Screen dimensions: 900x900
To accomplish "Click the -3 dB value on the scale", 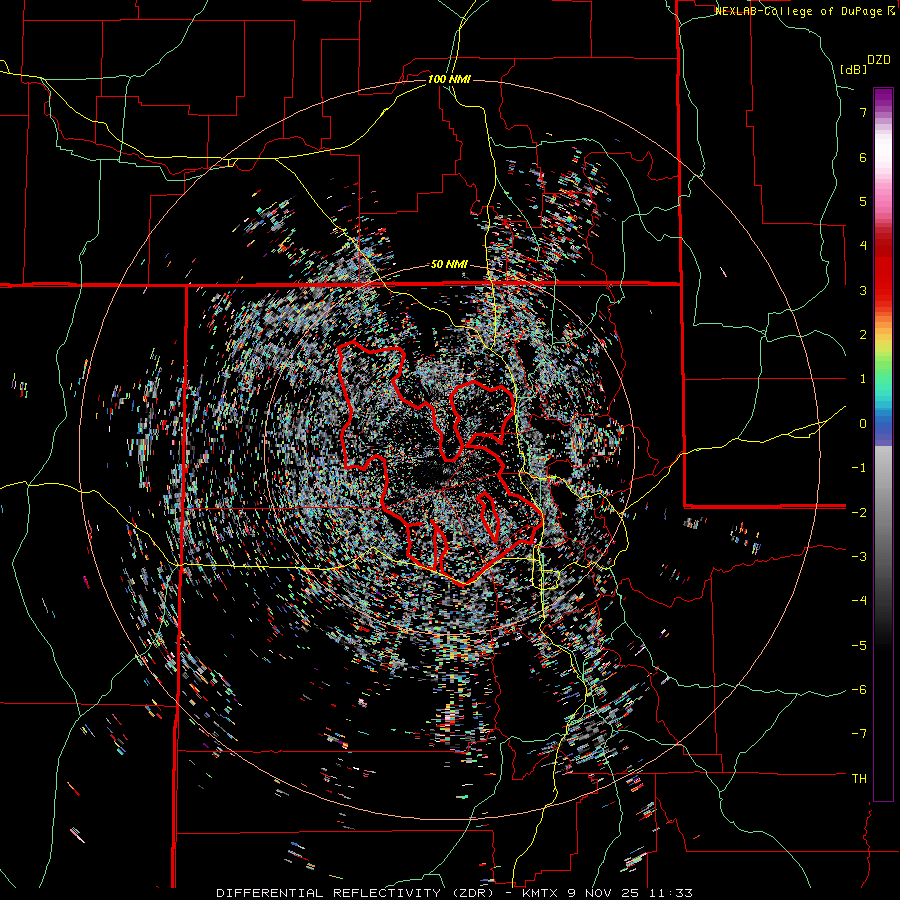I will tap(859, 557).
